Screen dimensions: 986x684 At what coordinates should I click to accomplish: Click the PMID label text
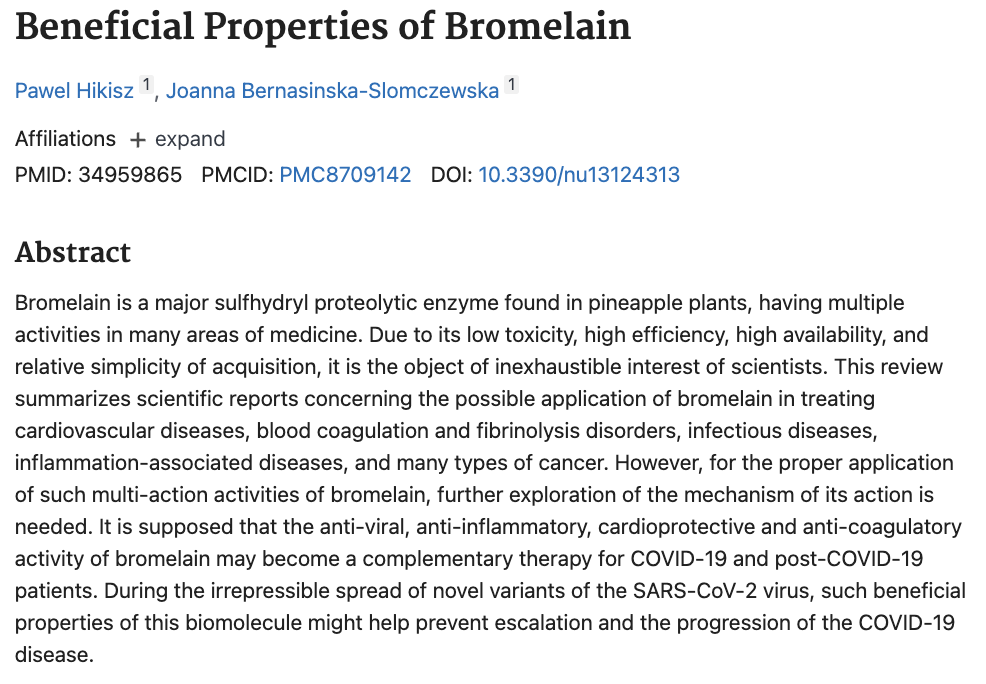42,175
